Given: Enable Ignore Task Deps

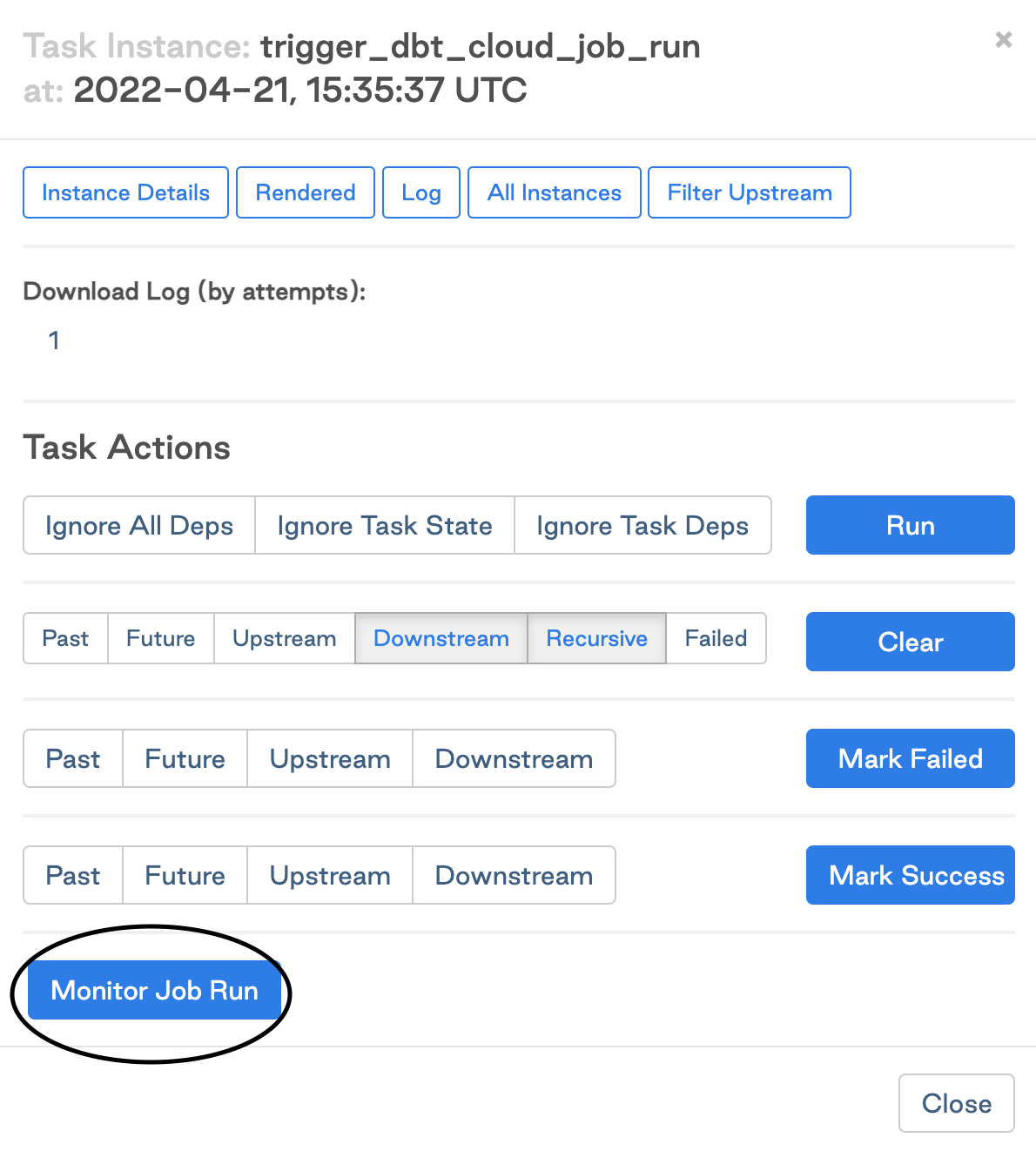Looking at the screenshot, I should (642, 525).
